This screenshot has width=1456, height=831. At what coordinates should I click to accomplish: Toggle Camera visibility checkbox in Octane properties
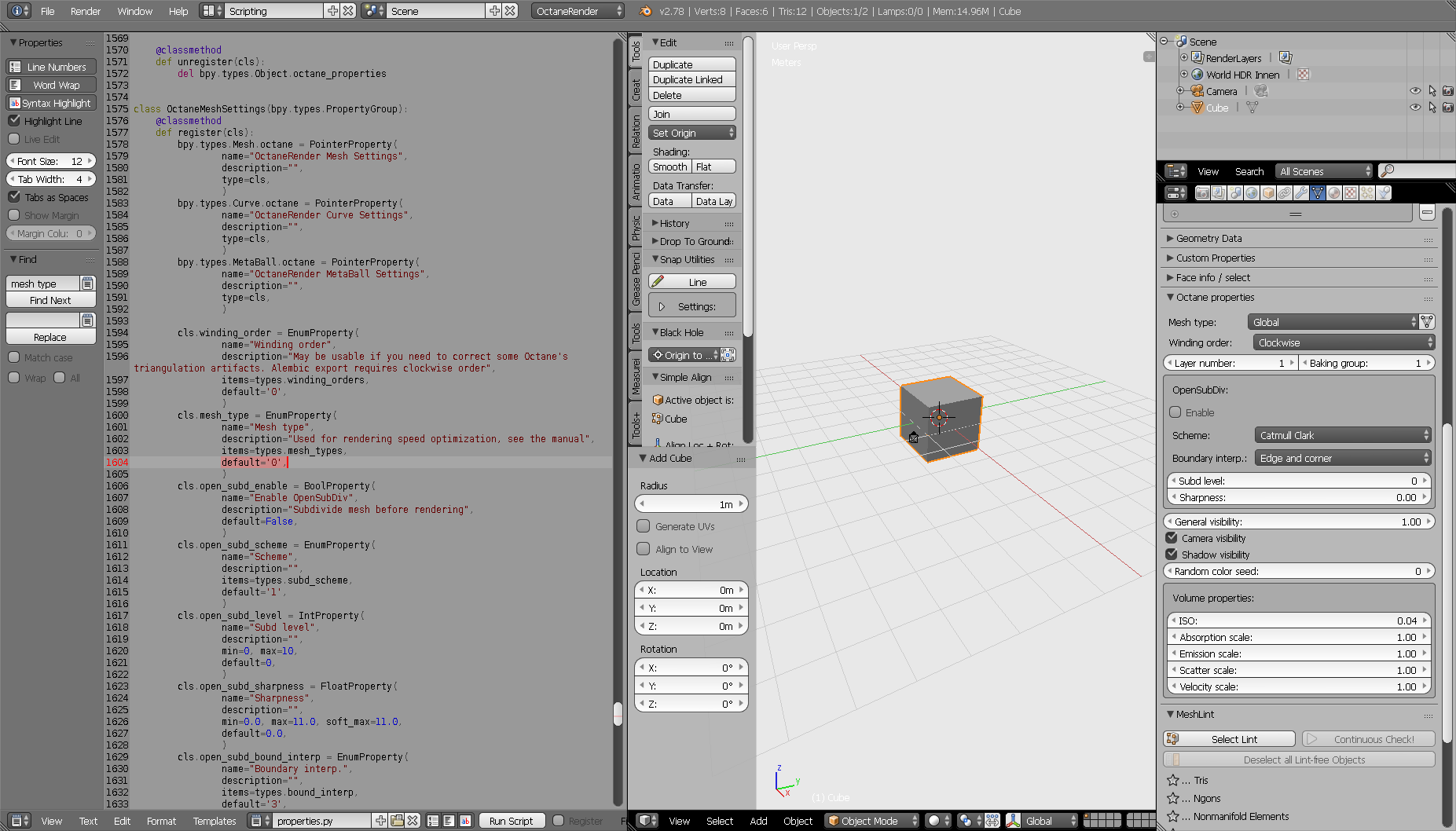pos(1172,538)
